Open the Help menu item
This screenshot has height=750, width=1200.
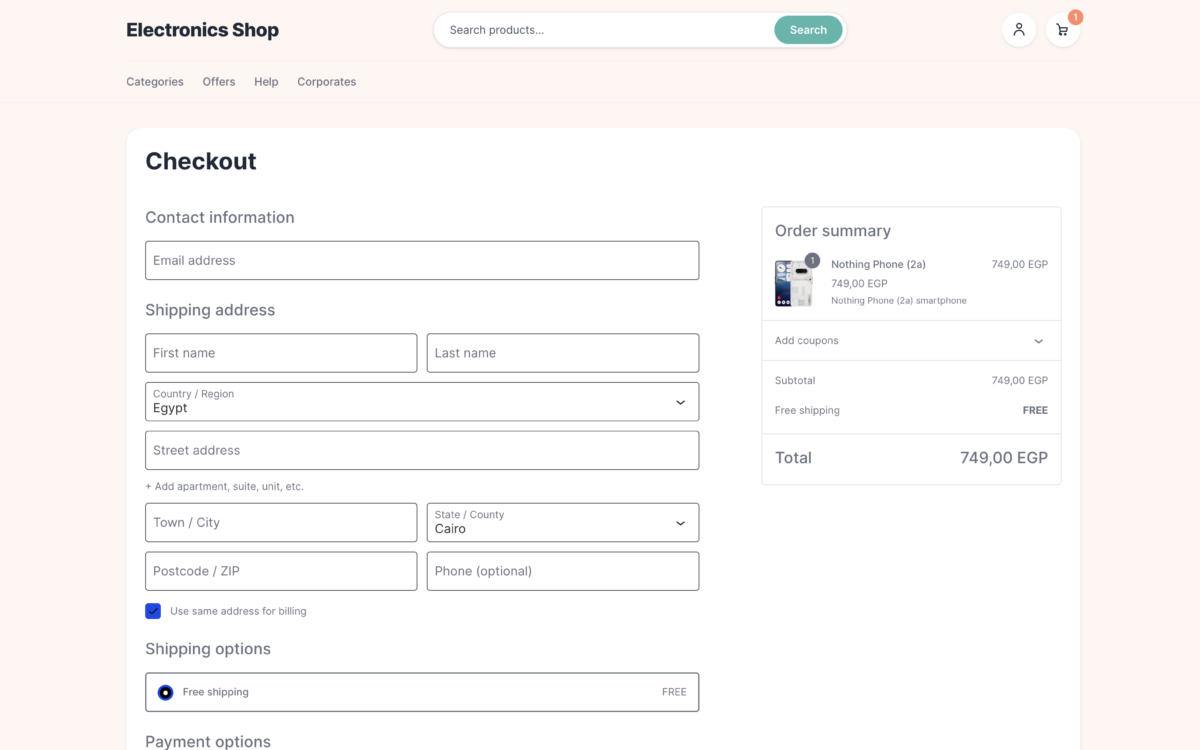coord(266,82)
